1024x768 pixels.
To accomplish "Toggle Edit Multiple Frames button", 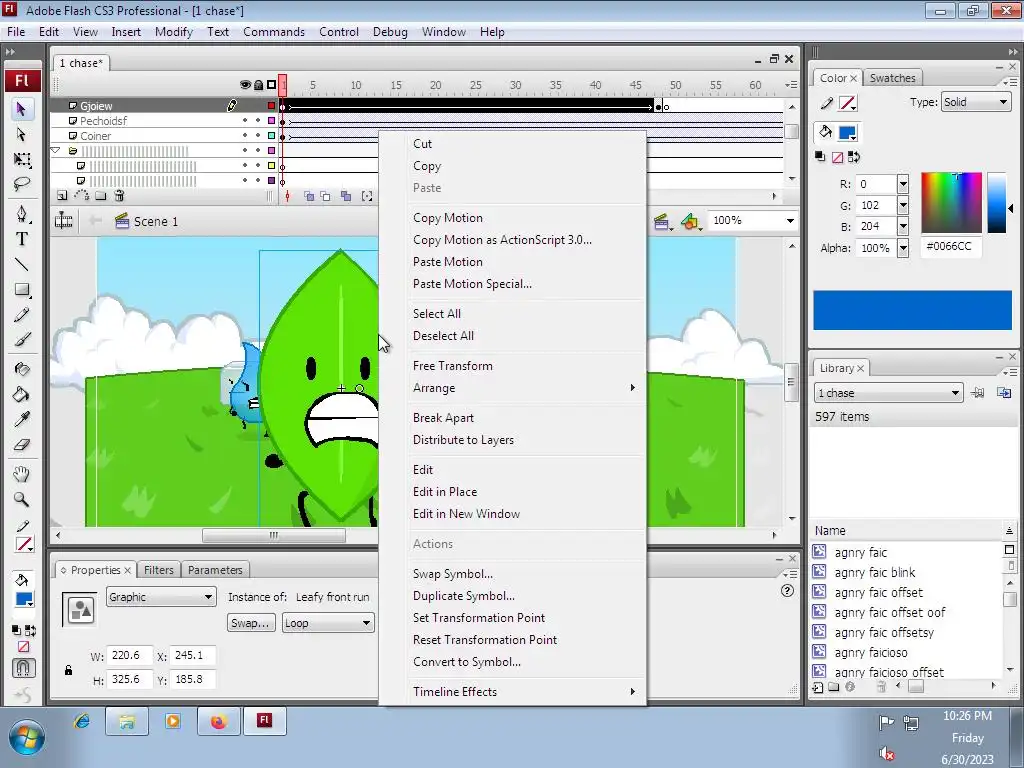I will [x=346, y=196].
